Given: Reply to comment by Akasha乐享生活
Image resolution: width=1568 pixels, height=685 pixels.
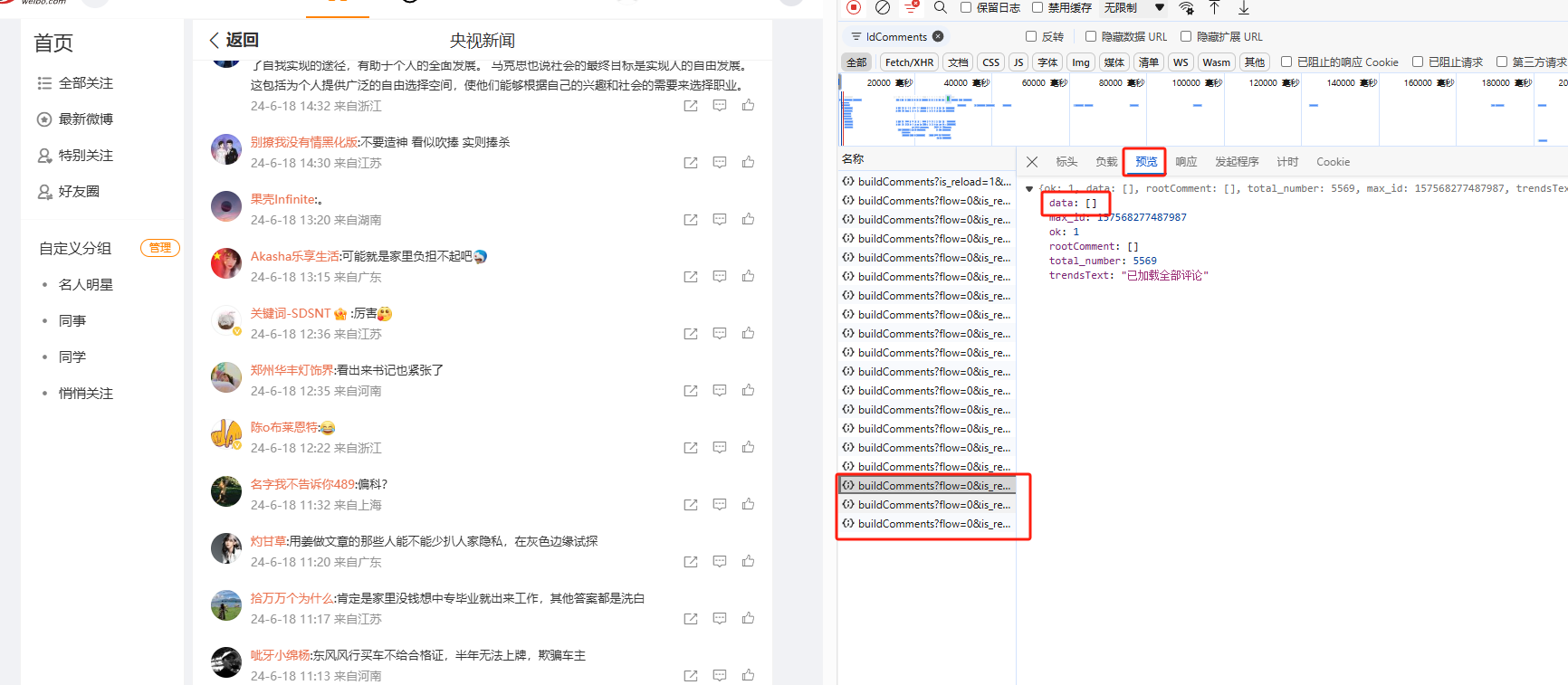Looking at the screenshot, I should click(720, 276).
